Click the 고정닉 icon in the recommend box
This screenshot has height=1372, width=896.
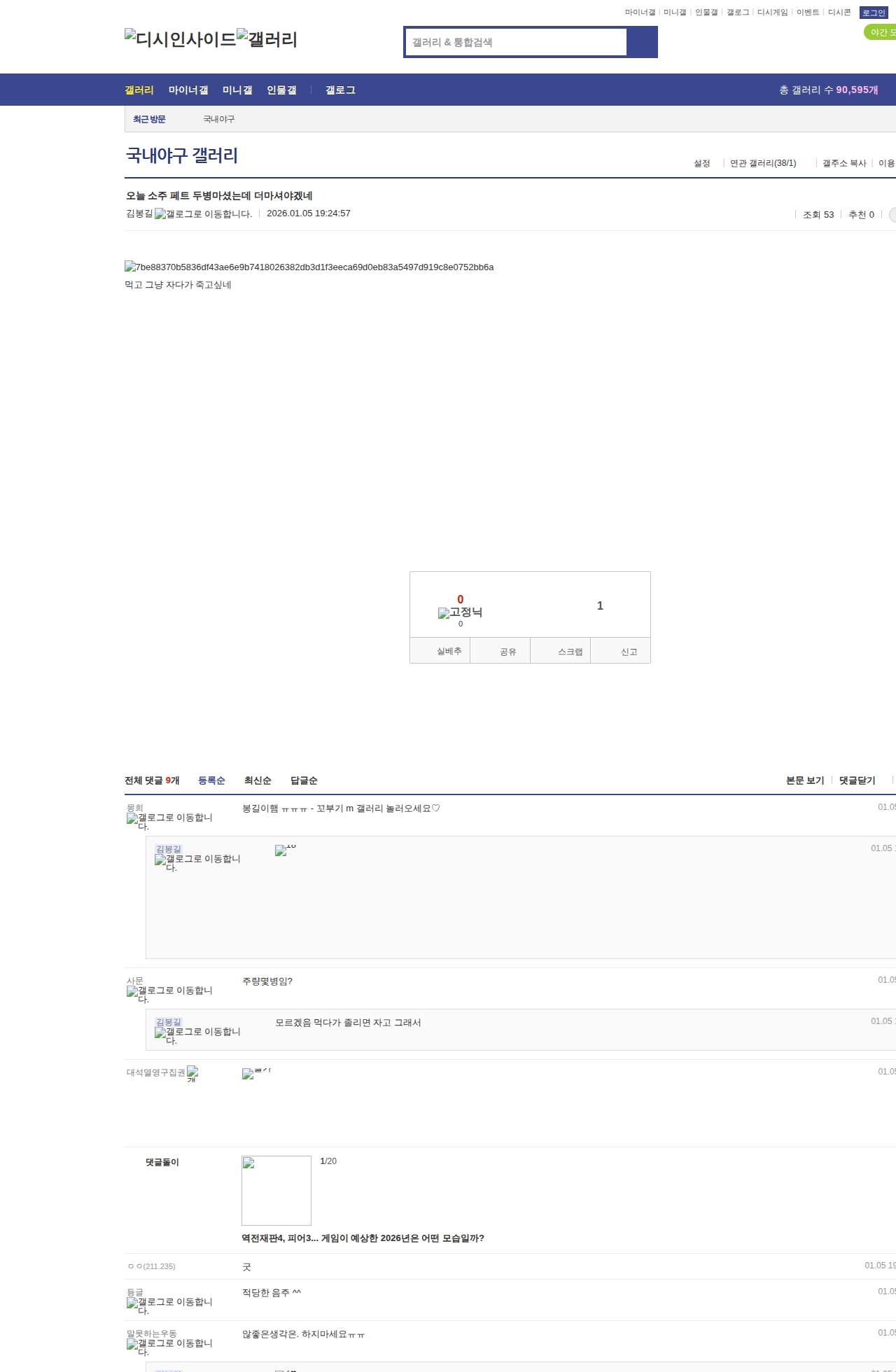point(460,612)
